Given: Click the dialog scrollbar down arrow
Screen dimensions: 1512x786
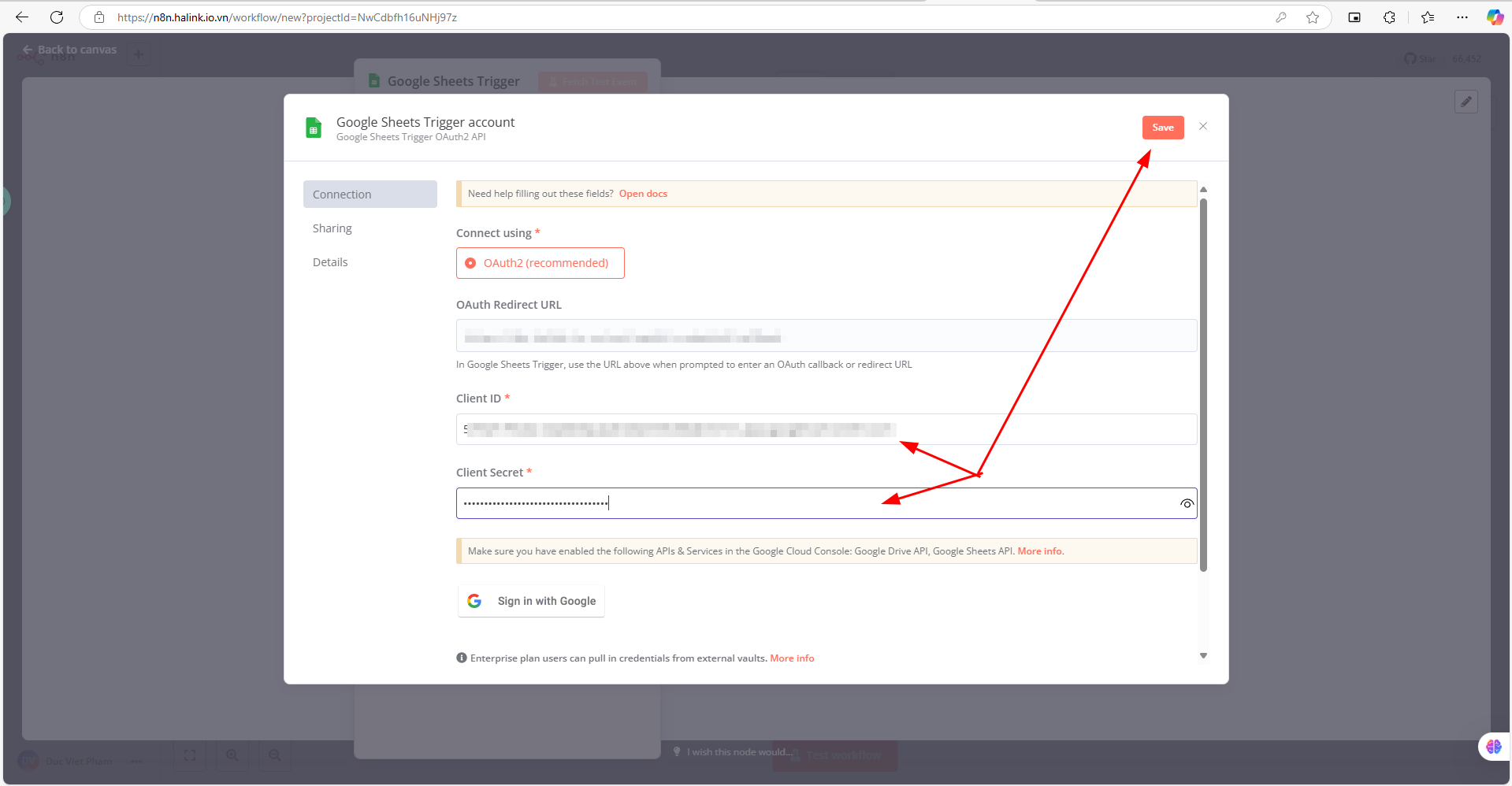Looking at the screenshot, I should pyautogui.click(x=1203, y=655).
